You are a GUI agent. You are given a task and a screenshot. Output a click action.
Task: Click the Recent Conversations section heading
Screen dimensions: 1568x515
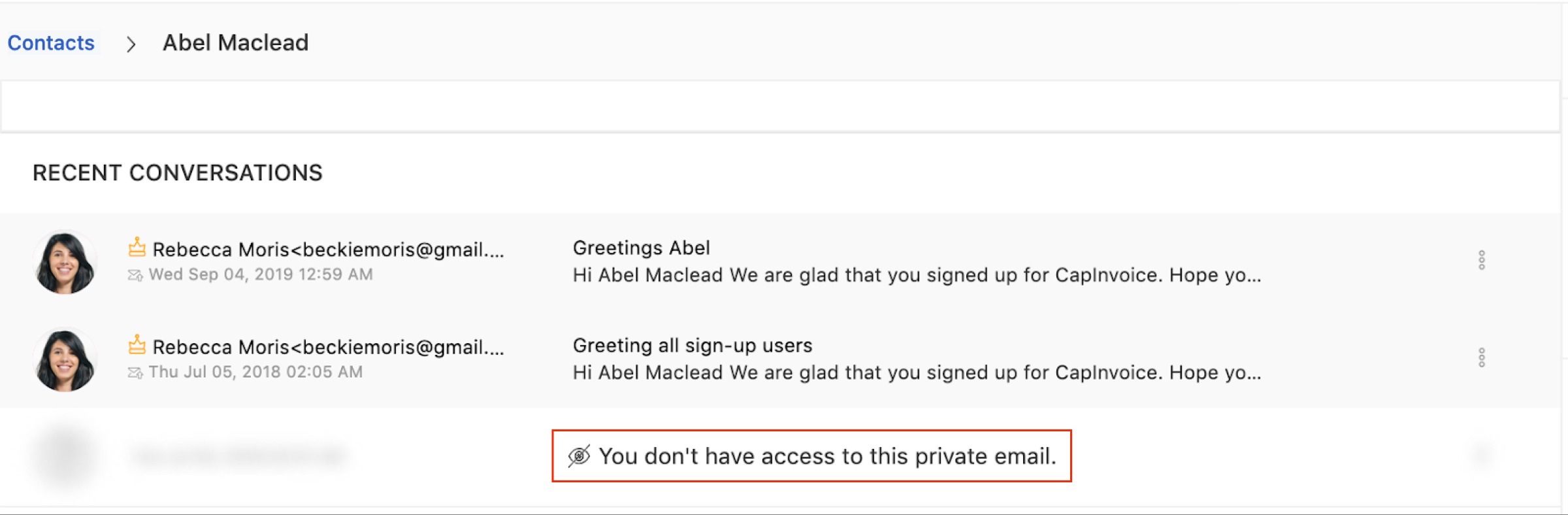[x=178, y=173]
